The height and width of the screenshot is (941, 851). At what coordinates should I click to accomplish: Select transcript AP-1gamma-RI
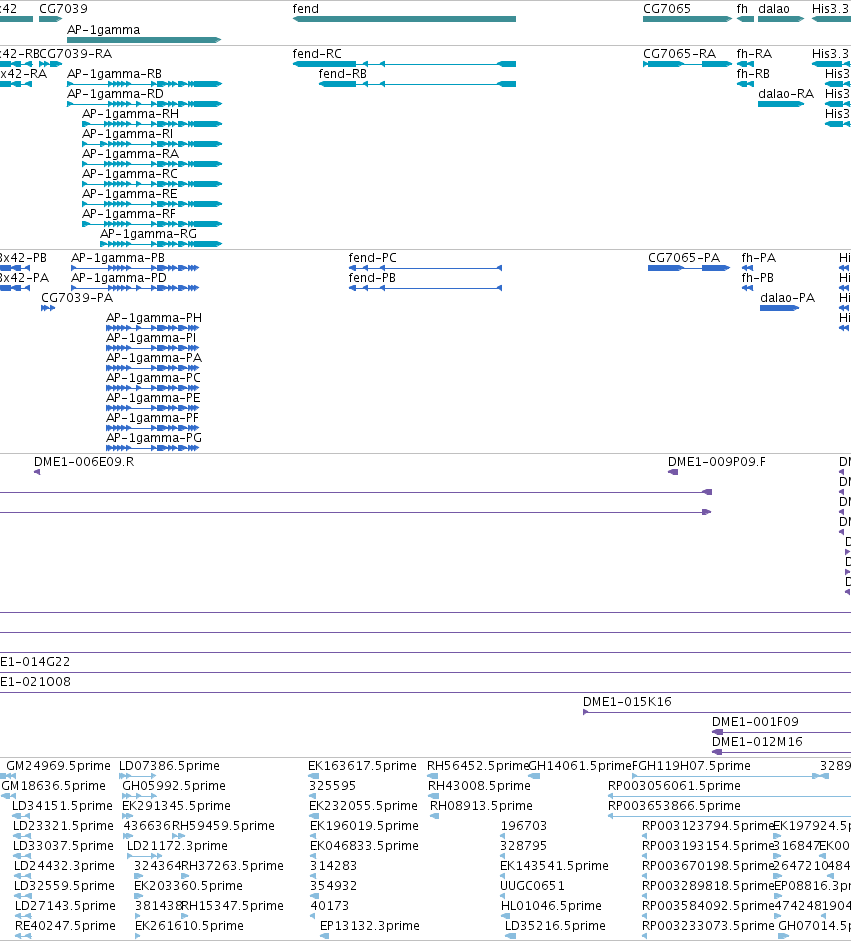(x=152, y=144)
